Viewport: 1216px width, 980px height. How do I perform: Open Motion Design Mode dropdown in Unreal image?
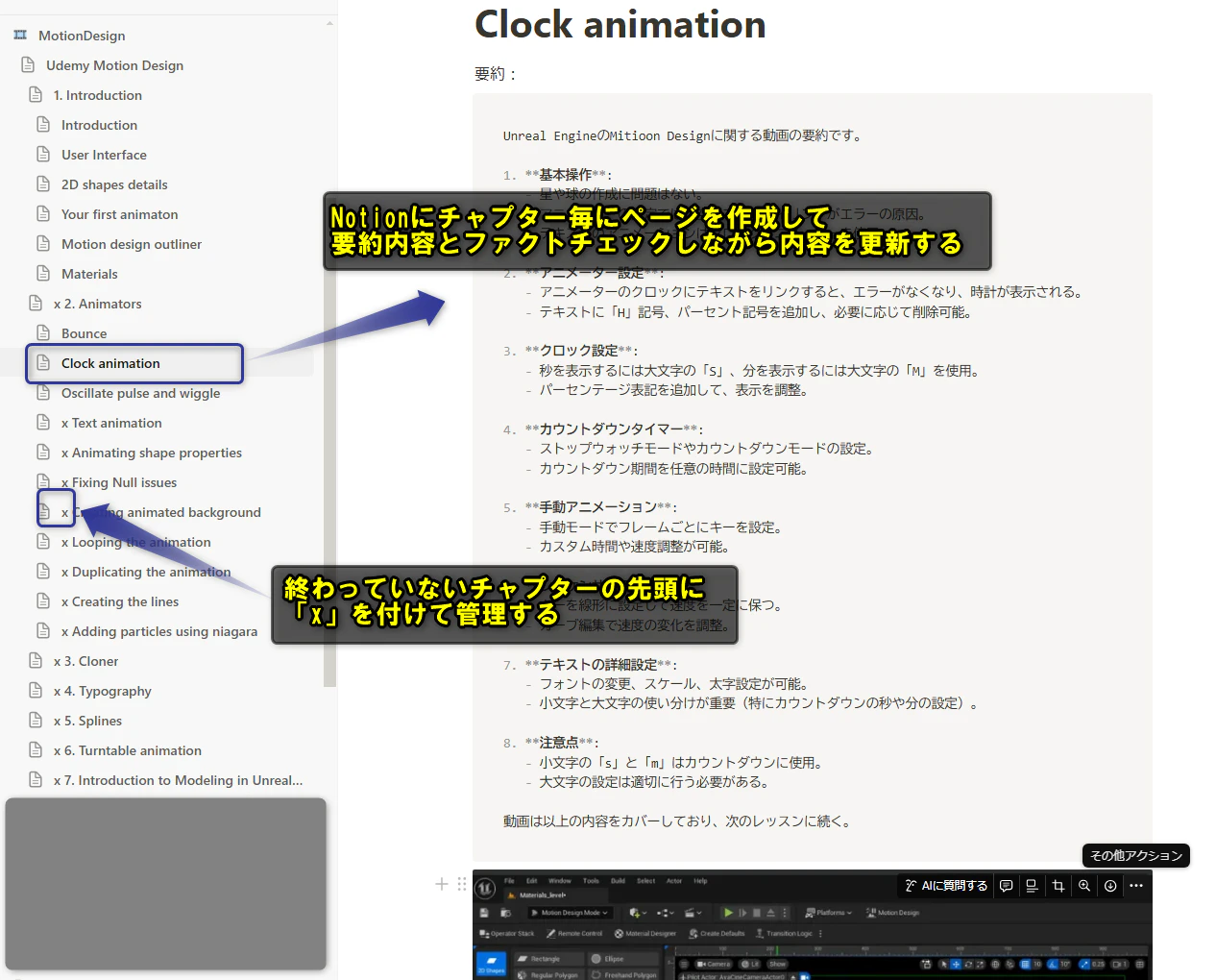coord(569,913)
